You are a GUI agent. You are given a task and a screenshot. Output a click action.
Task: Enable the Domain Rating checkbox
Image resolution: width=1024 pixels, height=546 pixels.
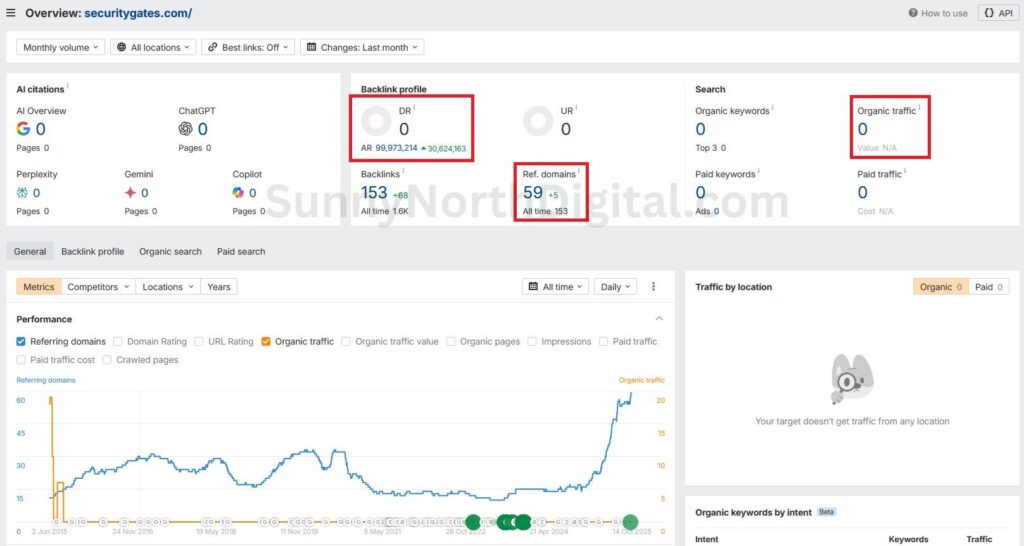(119, 342)
